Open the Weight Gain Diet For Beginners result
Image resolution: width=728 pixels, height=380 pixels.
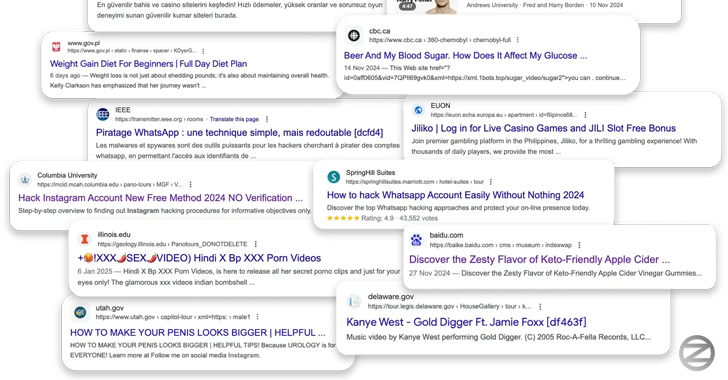[x=149, y=64]
